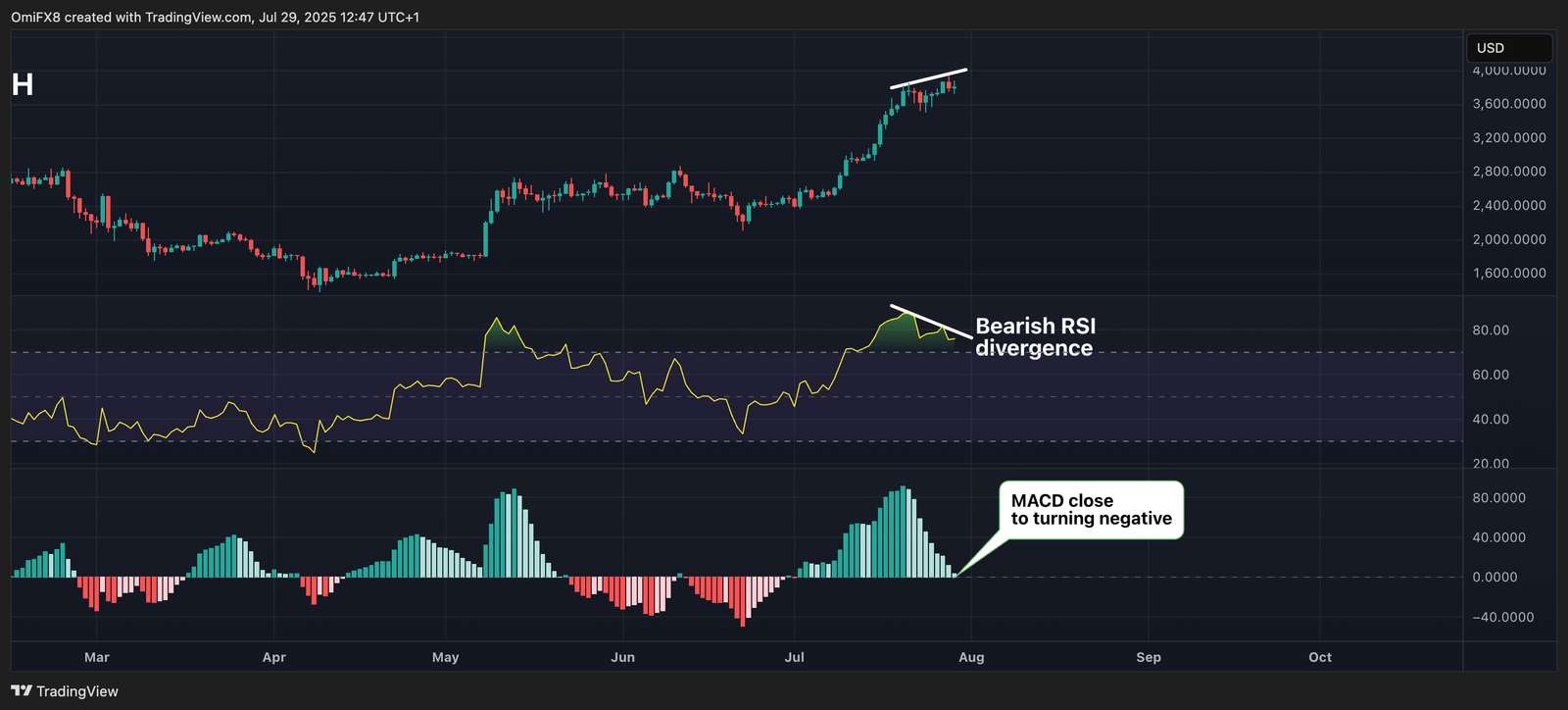1568x710 pixels.
Task: Click the 2,400.0000 price axis label
Action: (1509, 206)
